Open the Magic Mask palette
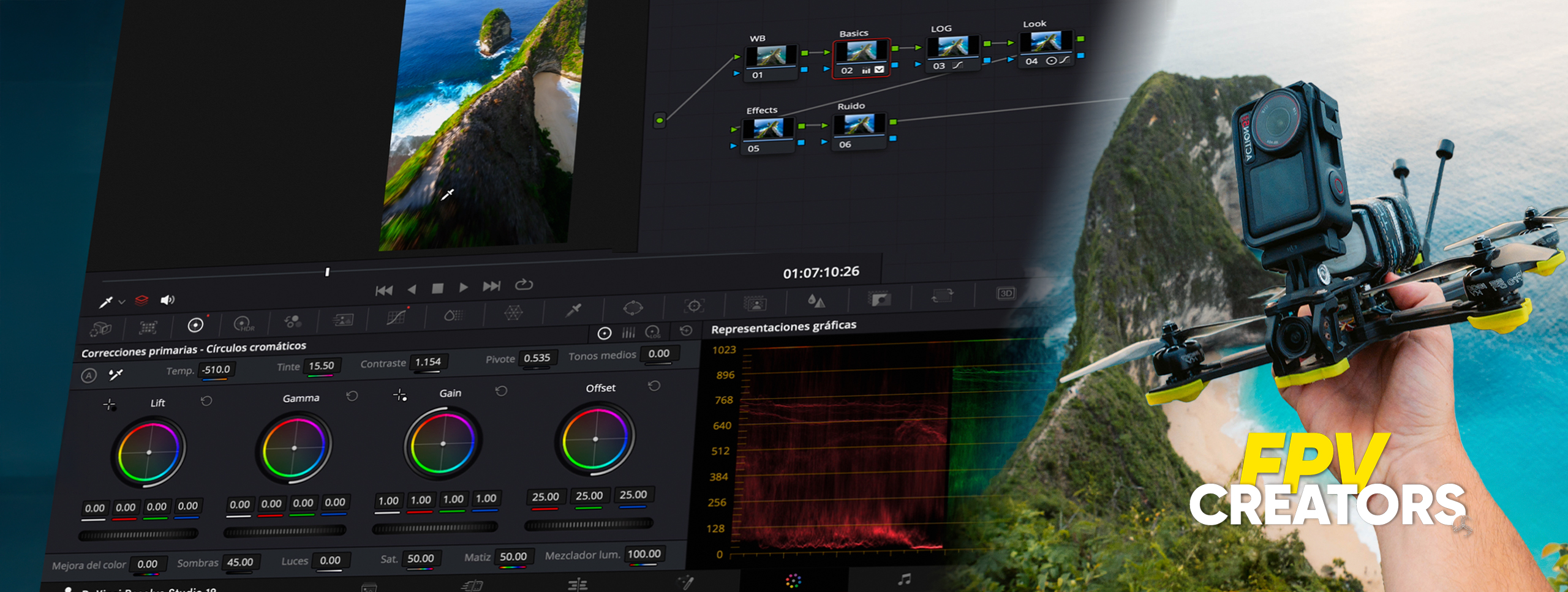The image size is (1568, 592). [x=755, y=303]
